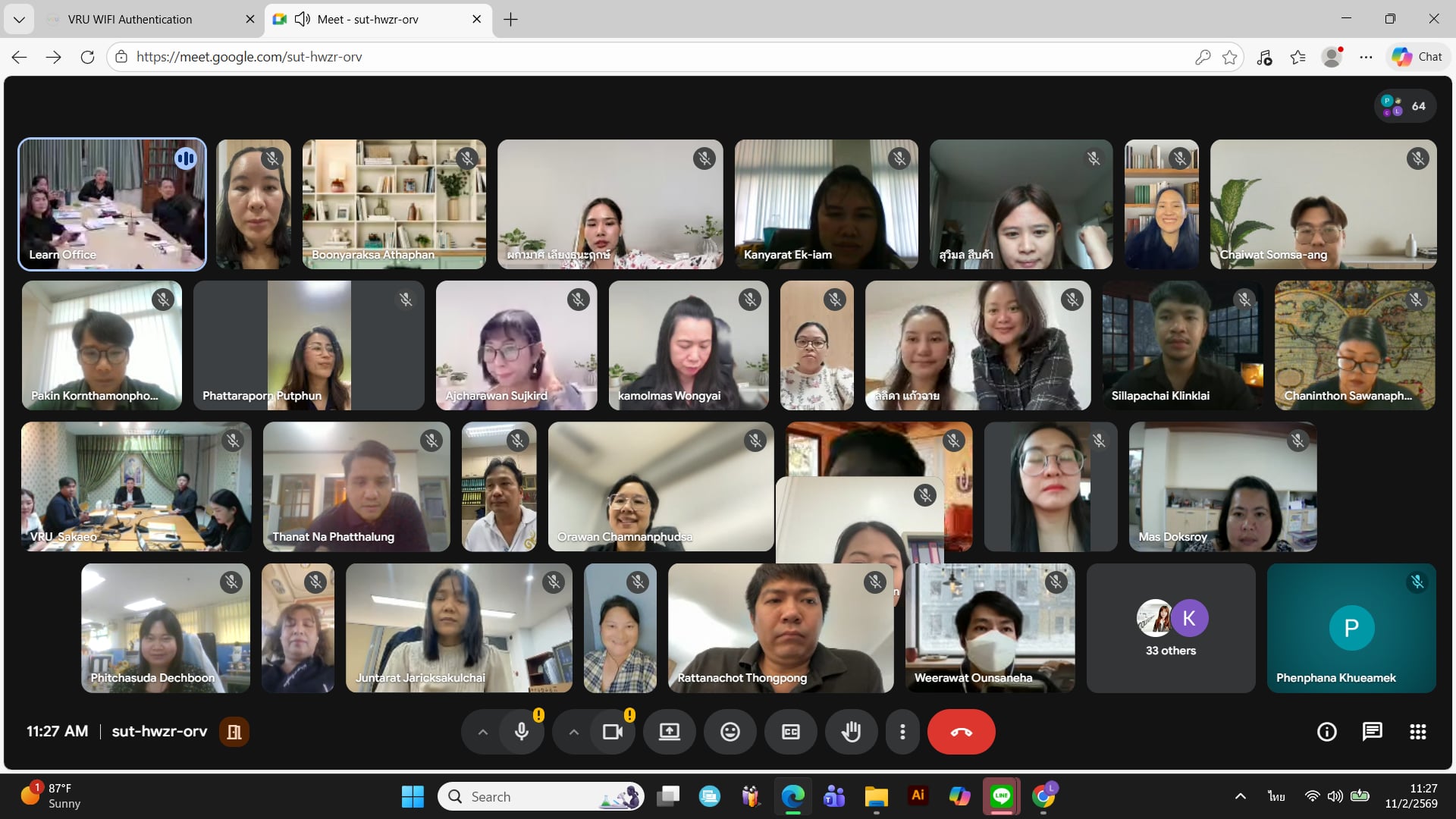Viewport: 1456px width, 819px height.
Task: Click the red leave call button
Action: click(961, 732)
